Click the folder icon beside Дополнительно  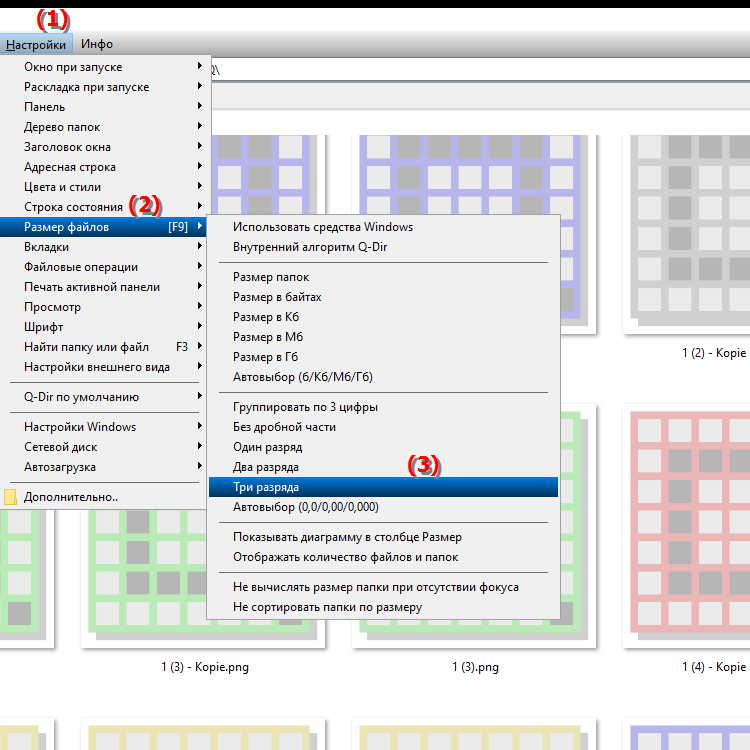click(x=11, y=497)
